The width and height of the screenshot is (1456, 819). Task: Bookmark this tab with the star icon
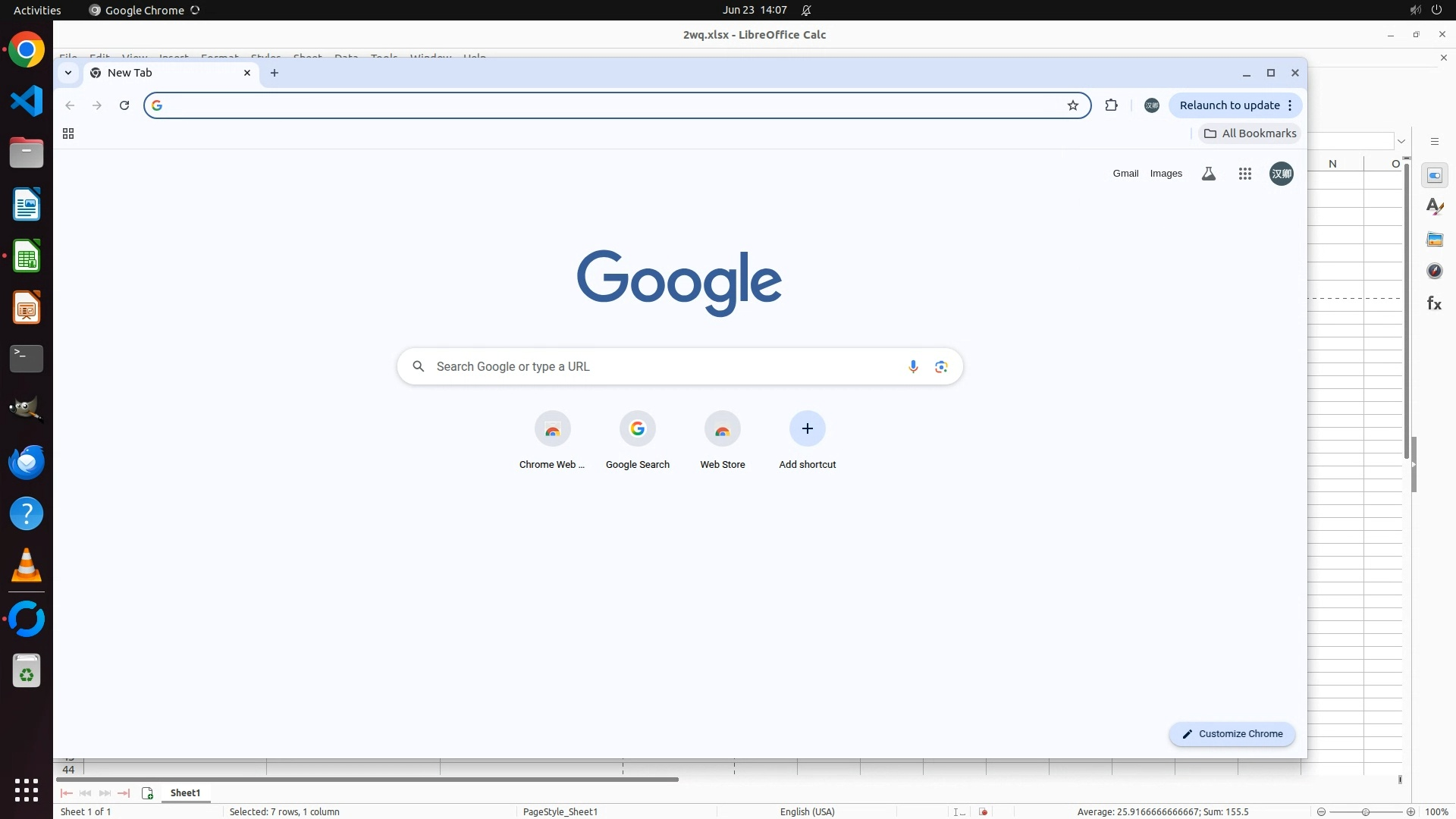[x=1072, y=105]
